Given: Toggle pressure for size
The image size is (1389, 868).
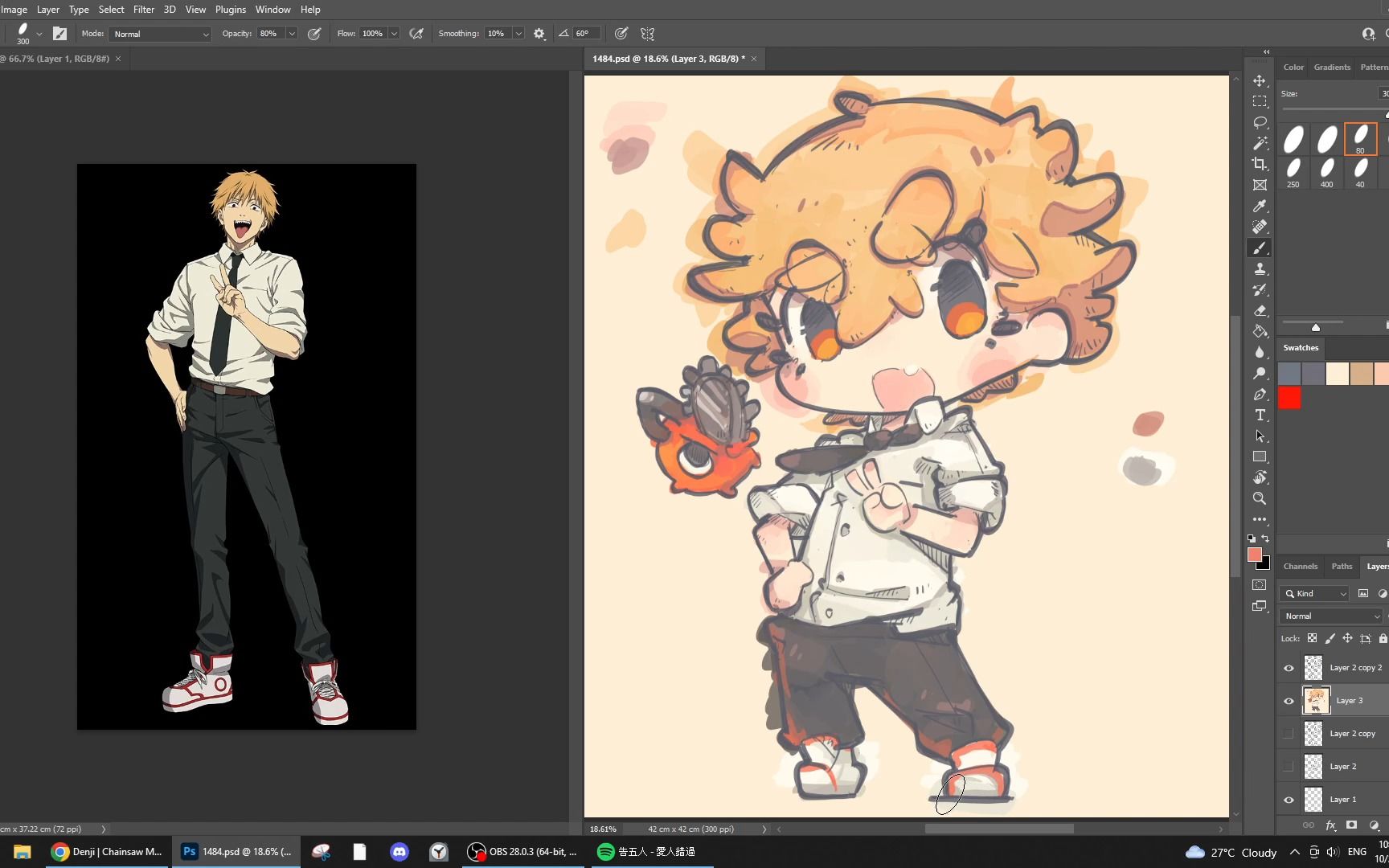Looking at the screenshot, I should point(621,34).
